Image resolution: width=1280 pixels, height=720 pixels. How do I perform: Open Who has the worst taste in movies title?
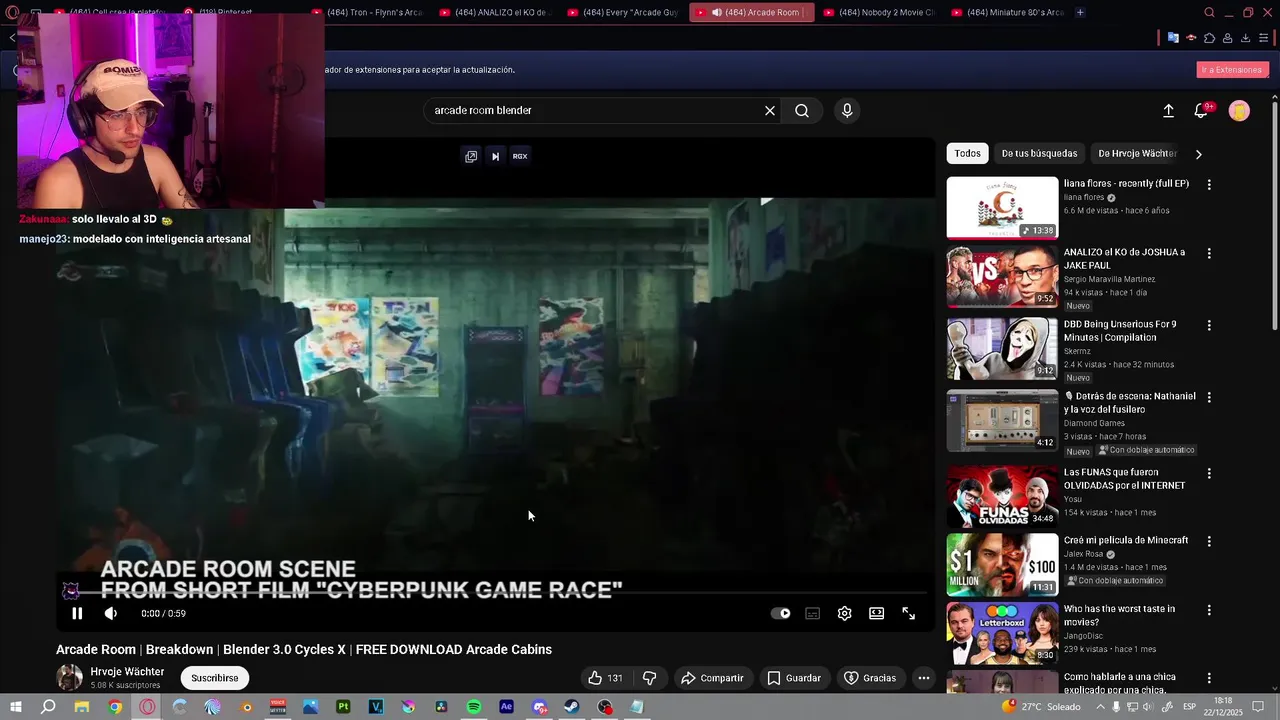(1119, 616)
